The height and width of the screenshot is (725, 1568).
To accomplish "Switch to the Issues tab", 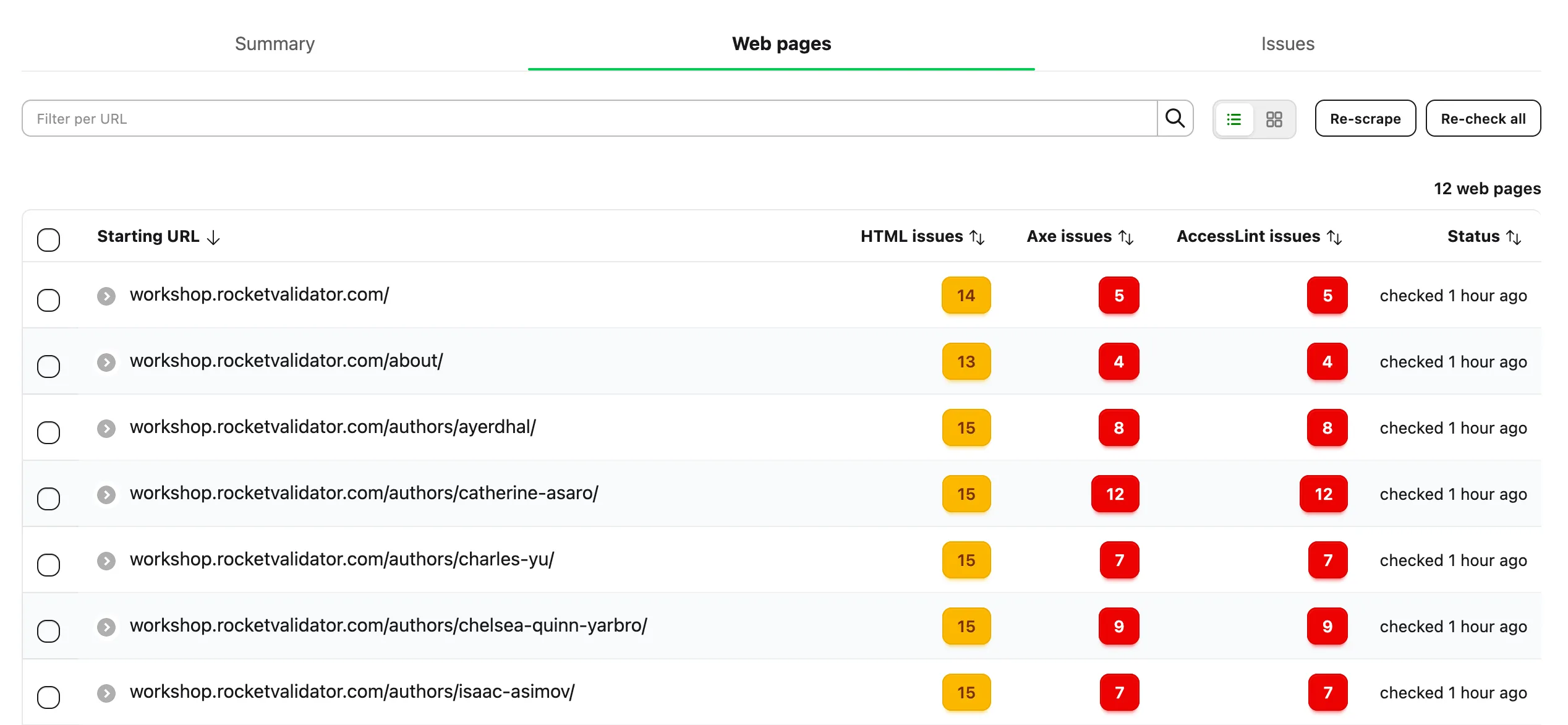I will (1288, 44).
